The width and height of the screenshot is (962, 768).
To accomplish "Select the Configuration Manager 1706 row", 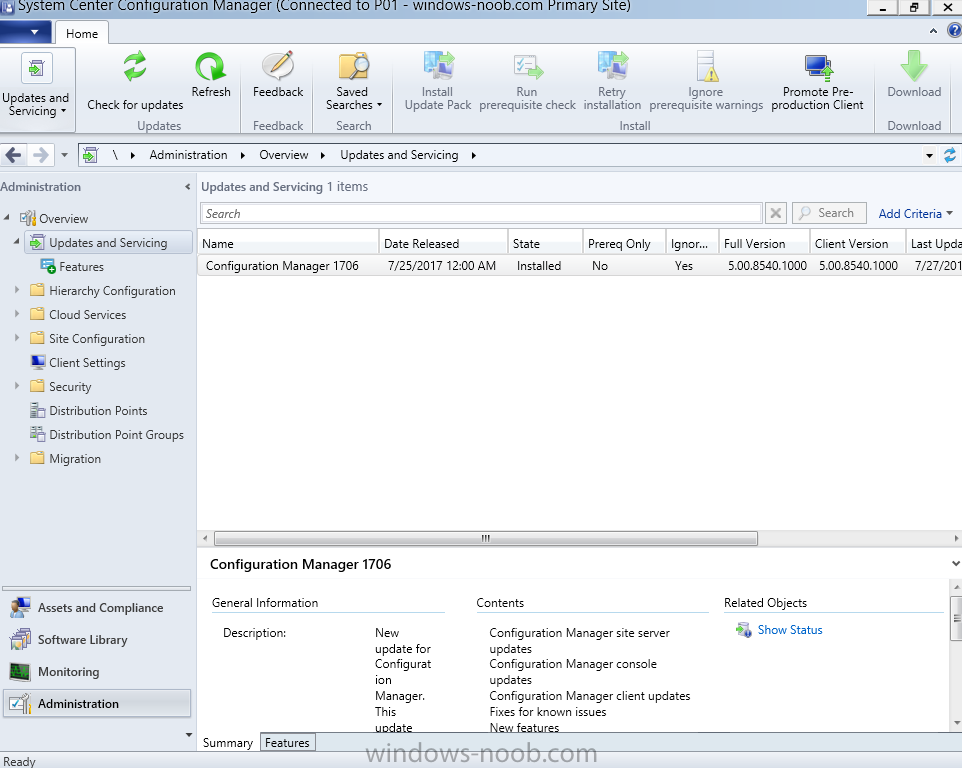I will pos(580,266).
